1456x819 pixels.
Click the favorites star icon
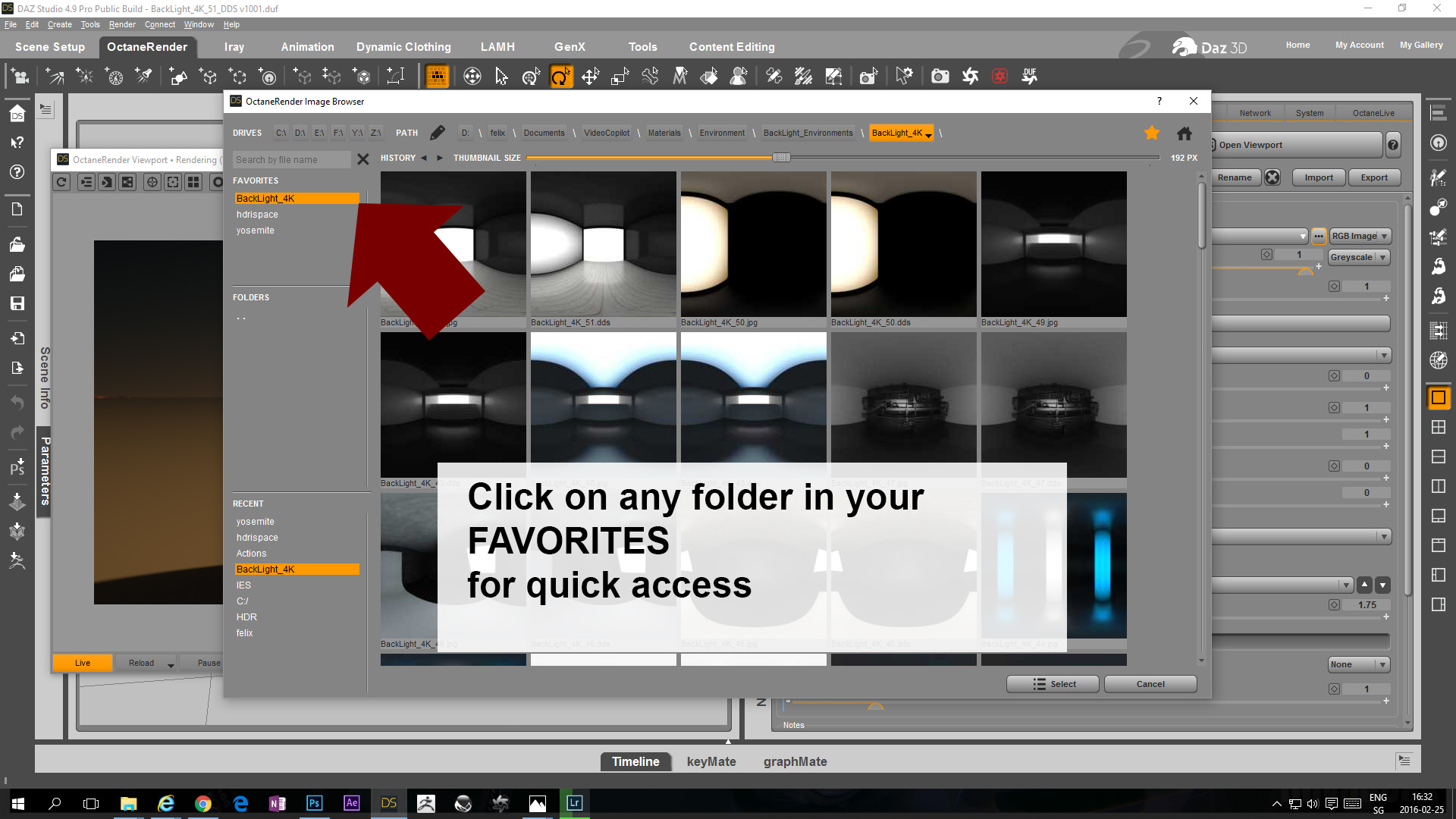pyautogui.click(x=1152, y=133)
